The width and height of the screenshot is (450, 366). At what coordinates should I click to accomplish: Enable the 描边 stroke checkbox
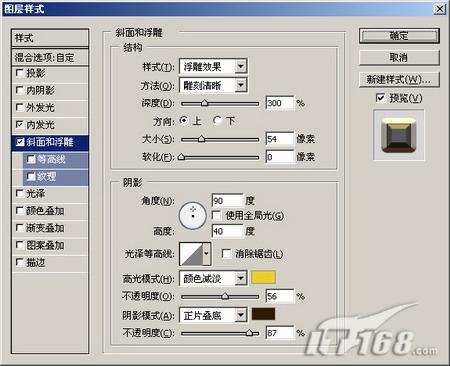[x=19, y=263]
